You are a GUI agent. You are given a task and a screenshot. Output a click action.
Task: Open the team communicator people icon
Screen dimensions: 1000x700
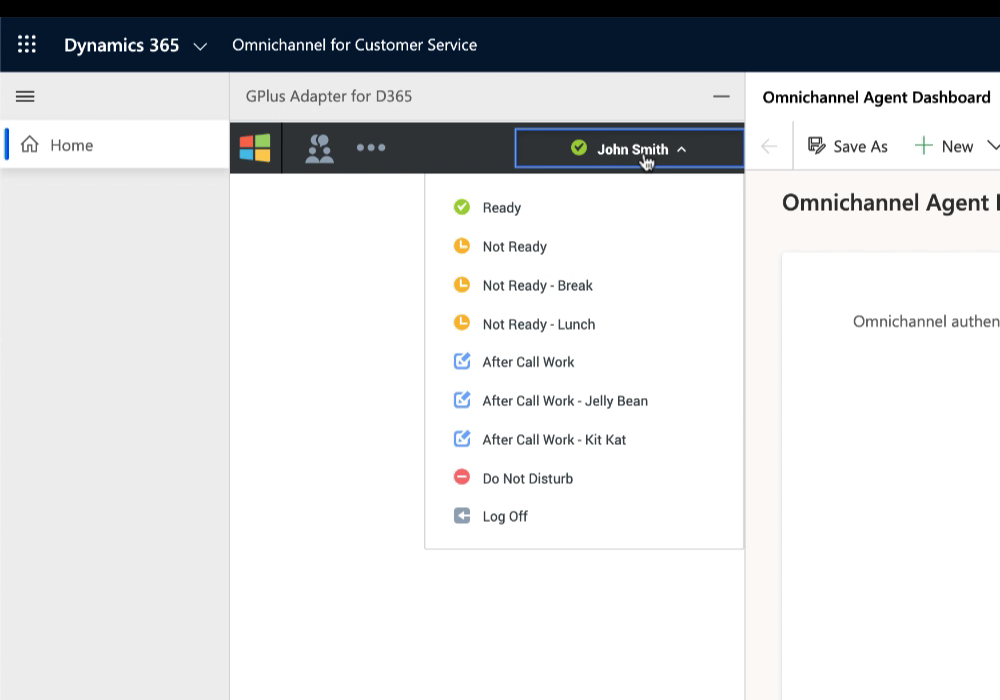coord(320,148)
